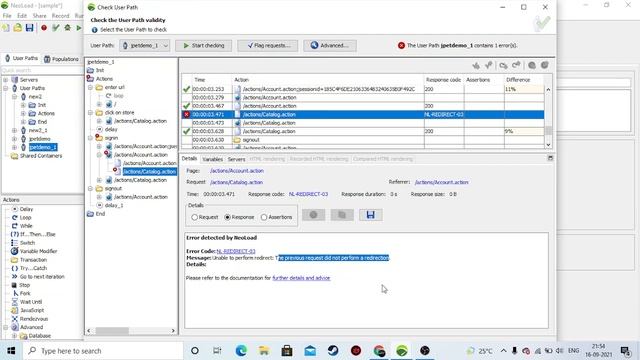
Task: Expand the Advanced group in Actions palette
Action: click(6, 327)
